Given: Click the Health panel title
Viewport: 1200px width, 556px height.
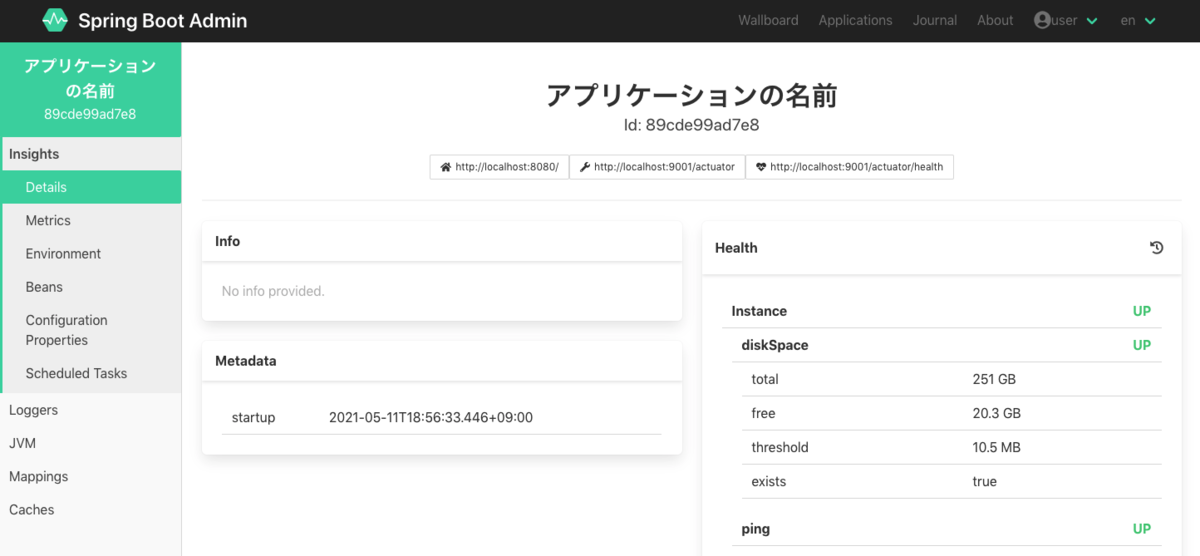Looking at the screenshot, I should 736,248.
